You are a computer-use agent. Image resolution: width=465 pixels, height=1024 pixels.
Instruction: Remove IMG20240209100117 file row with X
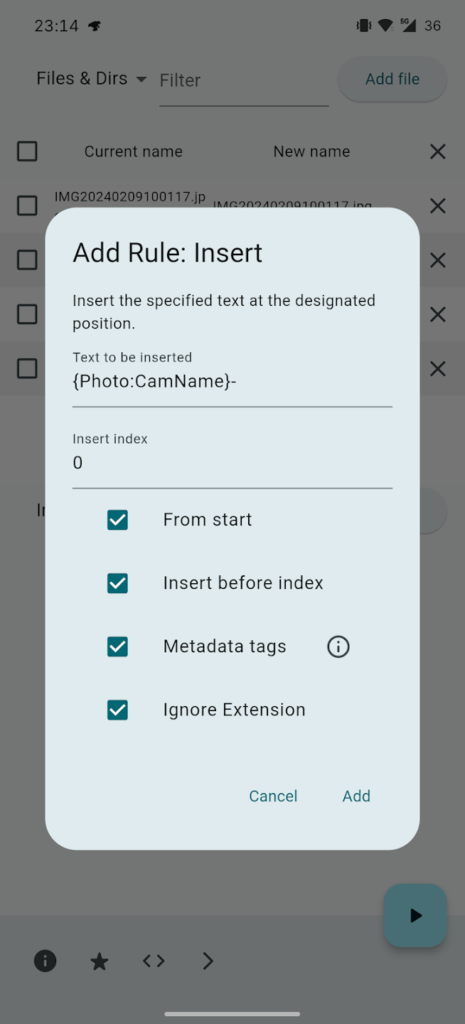(438, 206)
